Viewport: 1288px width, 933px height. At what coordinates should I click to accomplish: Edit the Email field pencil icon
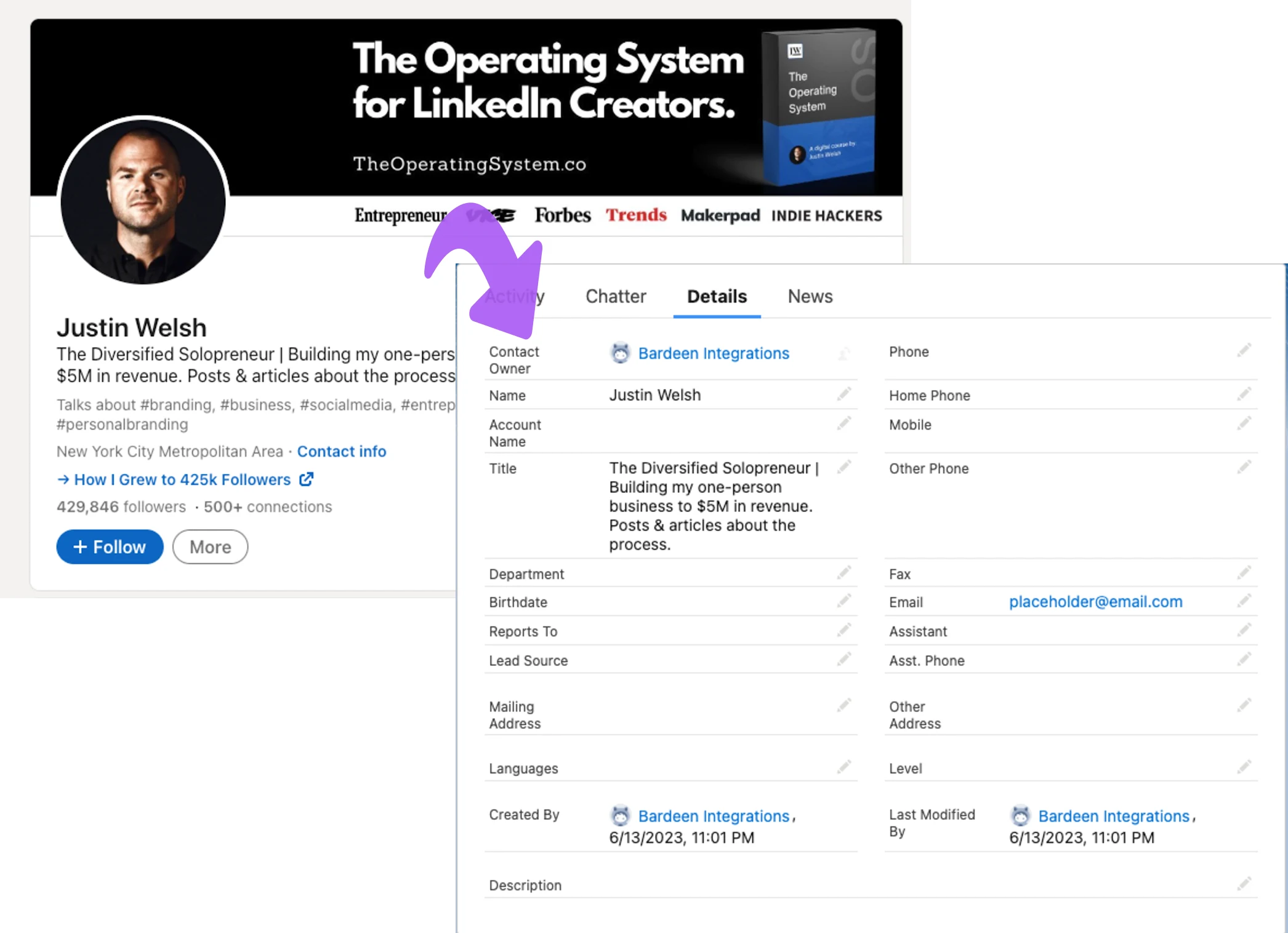pyautogui.click(x=1244, y=600)
